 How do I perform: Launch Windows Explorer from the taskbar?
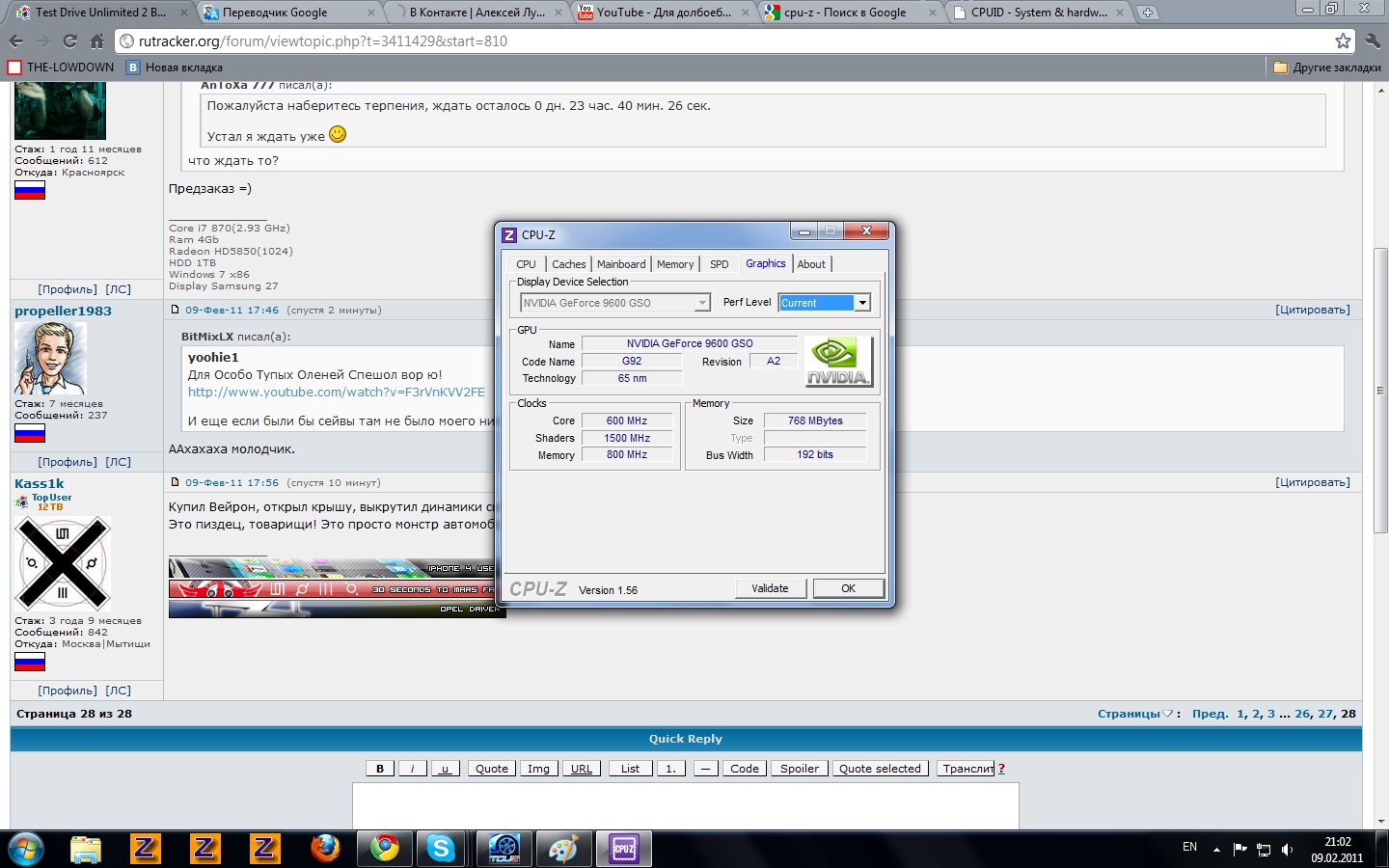pyautogui.click(x=86, y=849)
